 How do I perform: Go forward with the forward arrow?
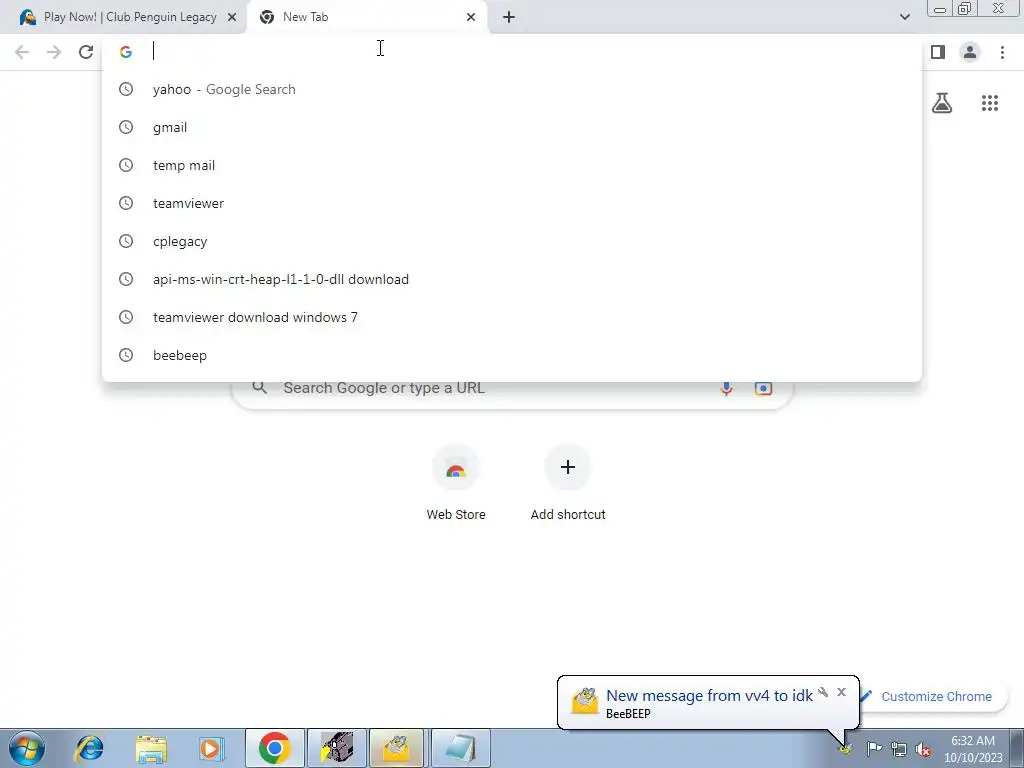click(x=54, y=52)
